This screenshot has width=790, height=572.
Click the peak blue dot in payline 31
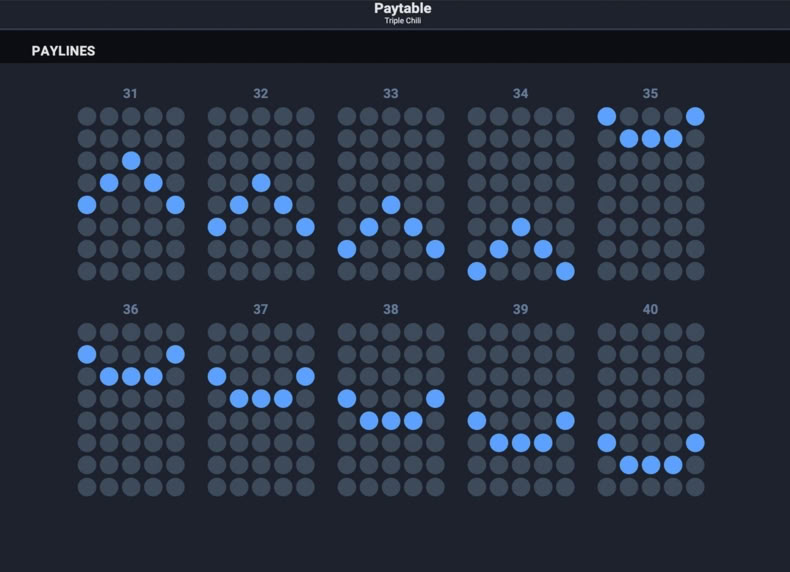[131, 161]
